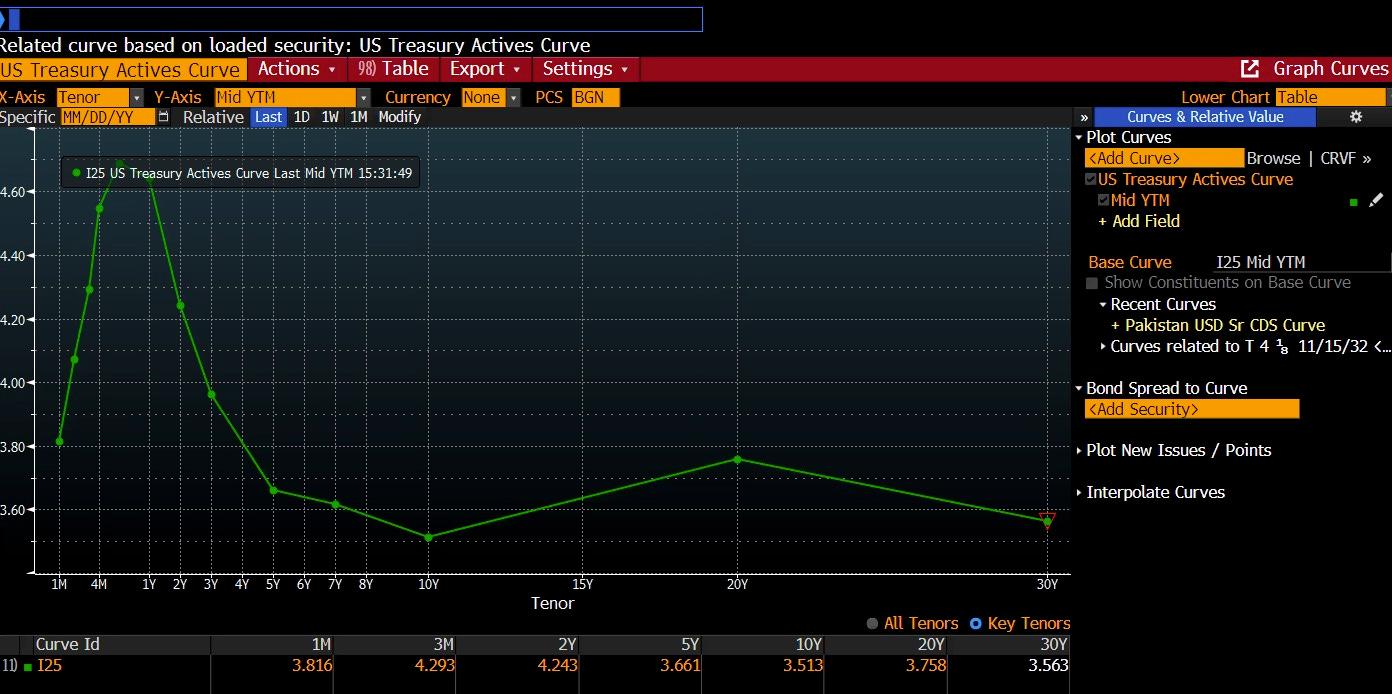Screen dimensions: 1392x694
Task: Open the Export menu
Action: 485,69
